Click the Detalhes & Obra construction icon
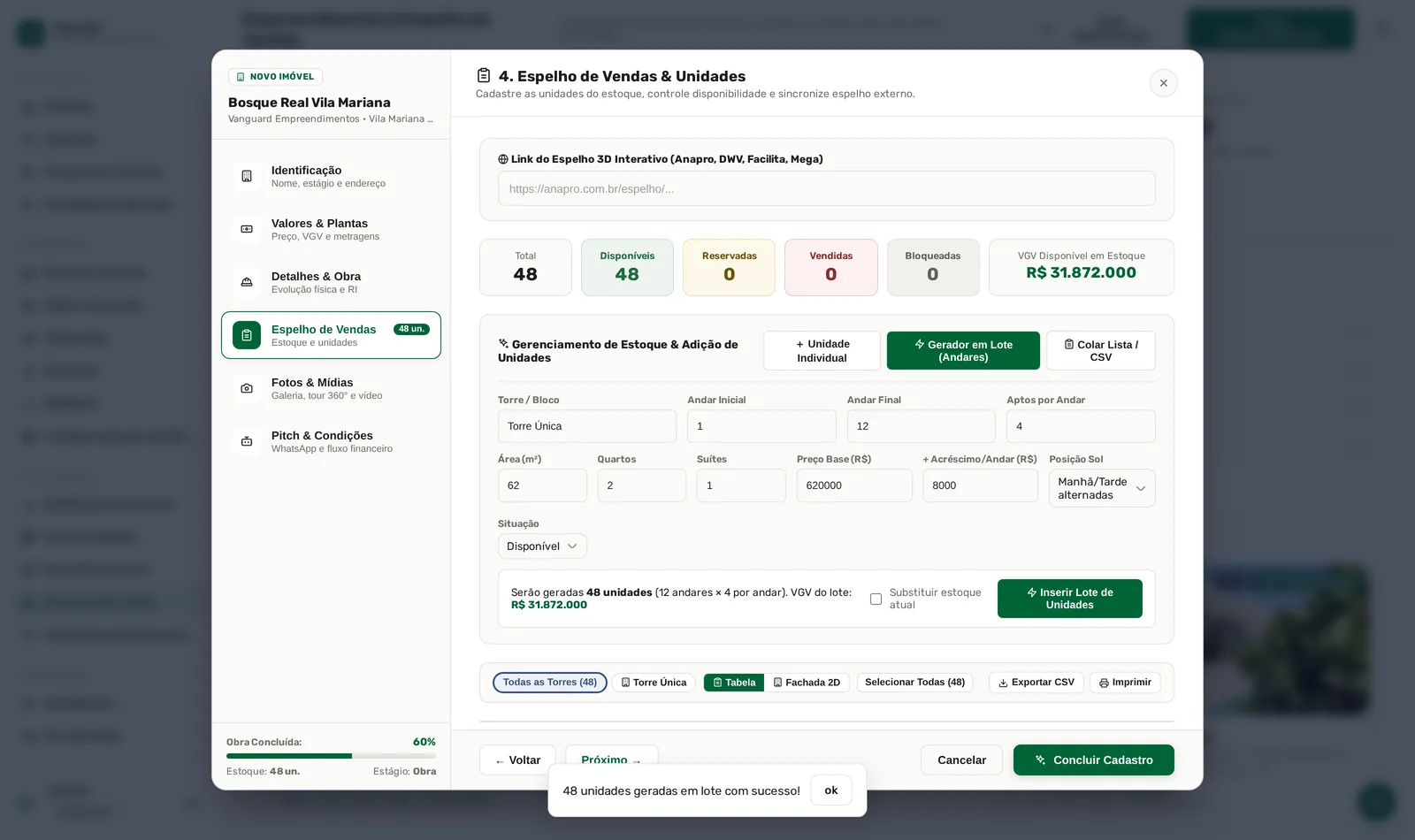 (247, 282)
